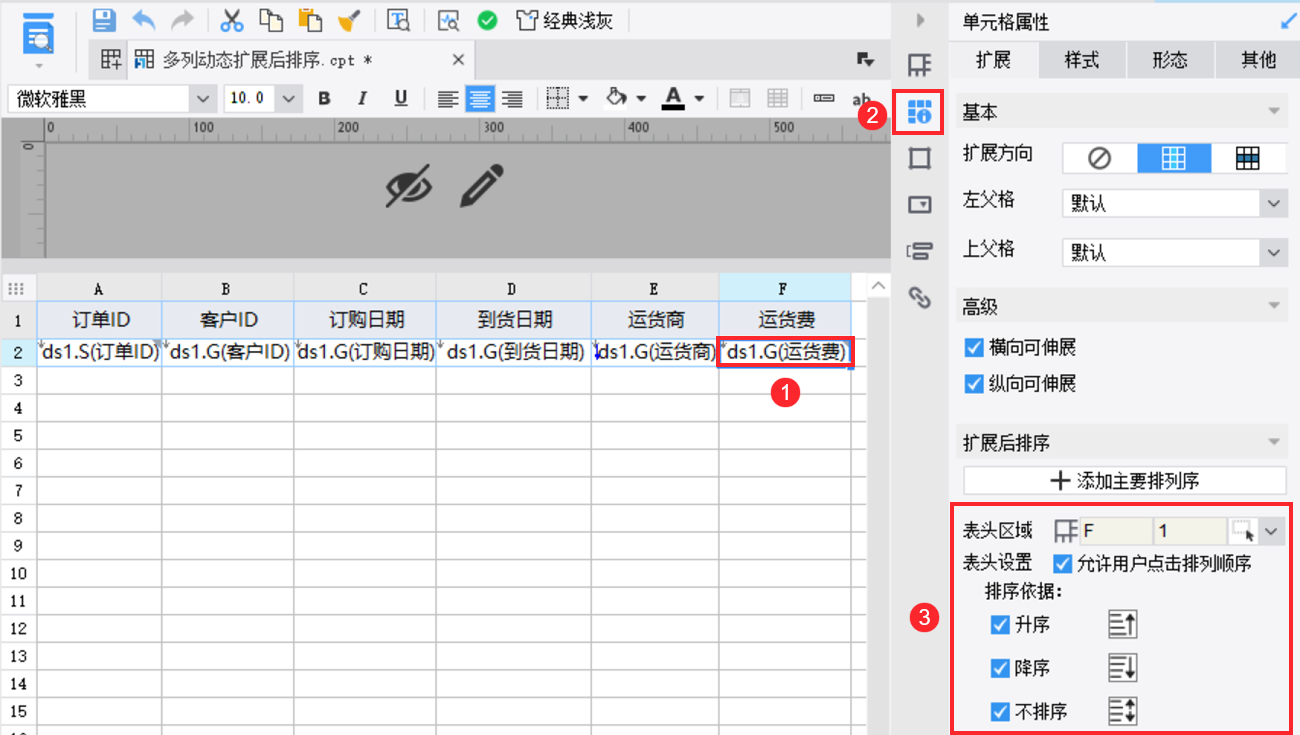
Task: Click the unmerge cells grid icon
Action: pos(777,98)
